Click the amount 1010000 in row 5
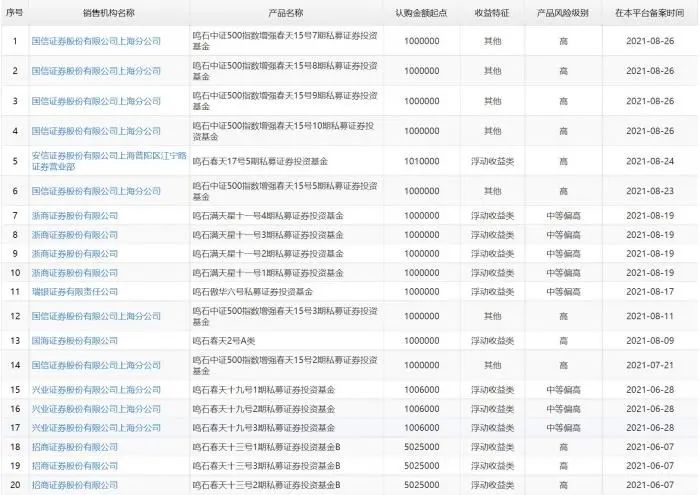This screenshot has height=495, width=700. point(421,161)
